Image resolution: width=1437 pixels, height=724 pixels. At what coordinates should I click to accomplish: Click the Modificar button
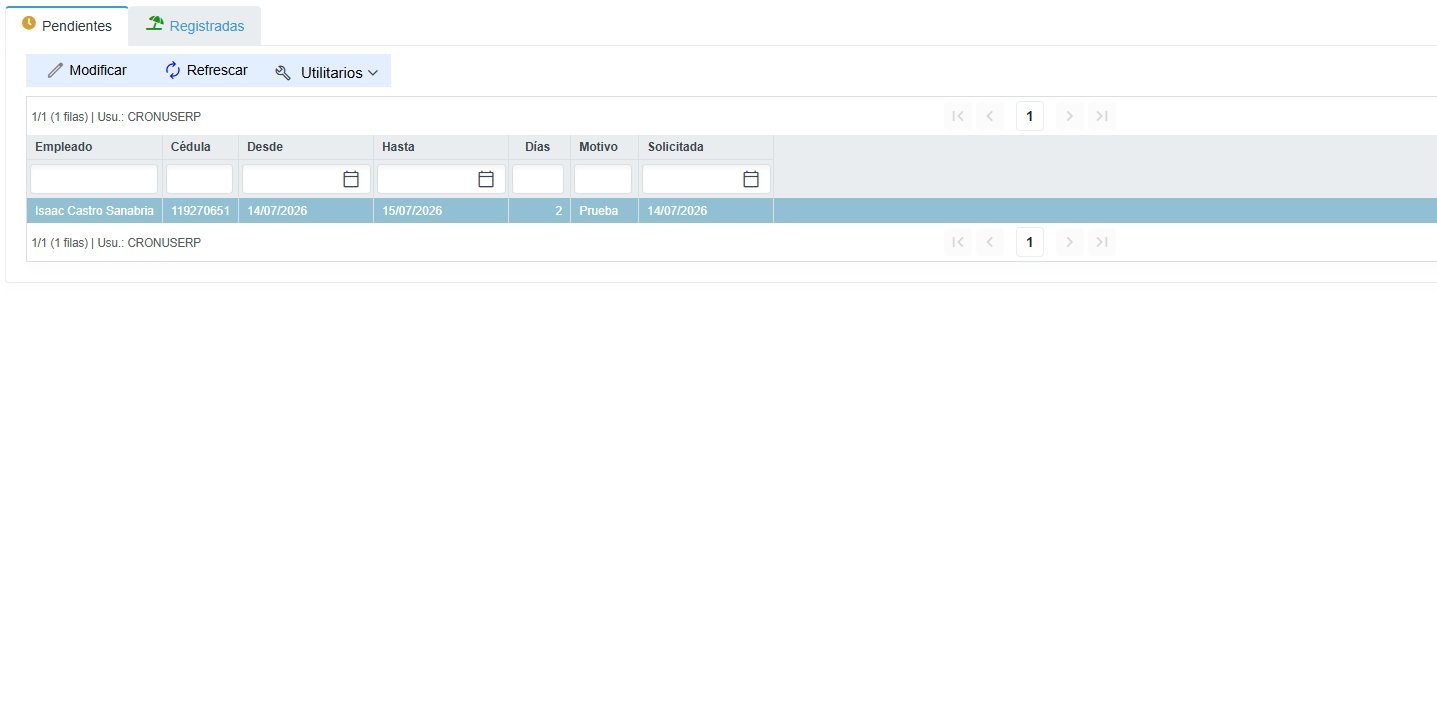pyautogui.click(x=87, y=71)
